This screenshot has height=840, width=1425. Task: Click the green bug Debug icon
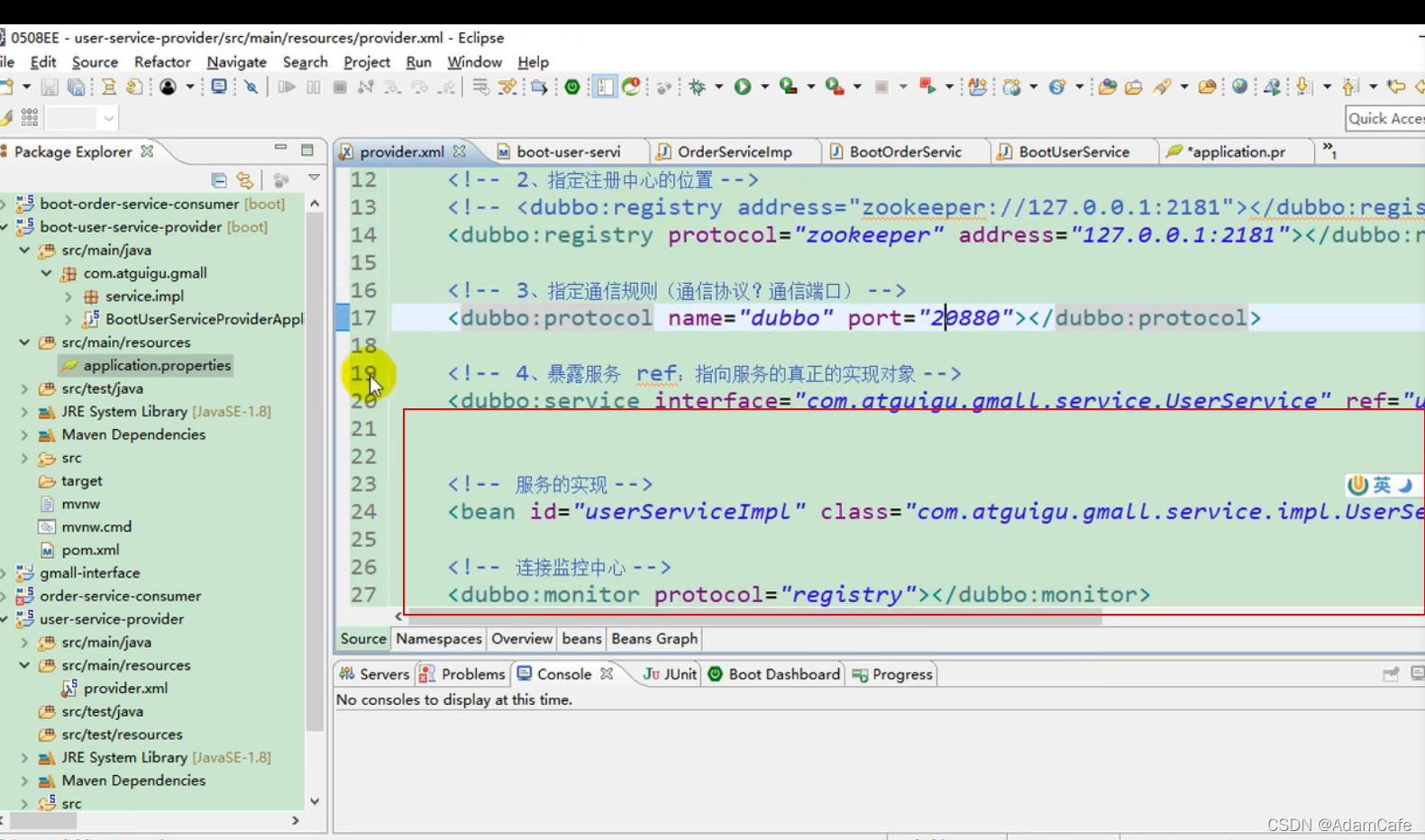tap(697, 87)
